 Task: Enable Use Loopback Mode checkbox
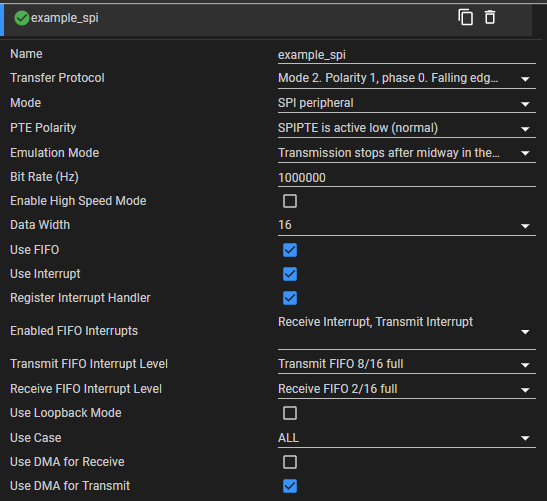pos(290,413)
